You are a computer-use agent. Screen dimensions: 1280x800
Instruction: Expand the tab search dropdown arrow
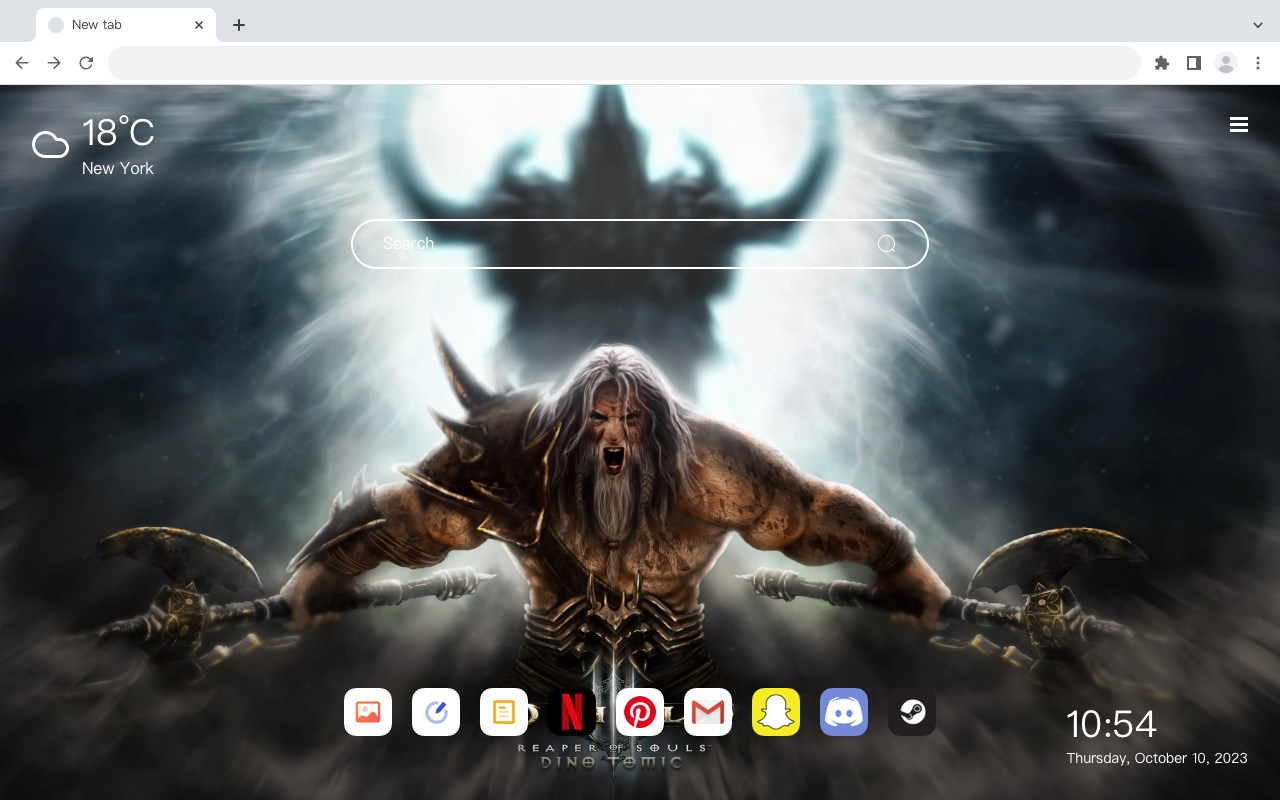1258,25
